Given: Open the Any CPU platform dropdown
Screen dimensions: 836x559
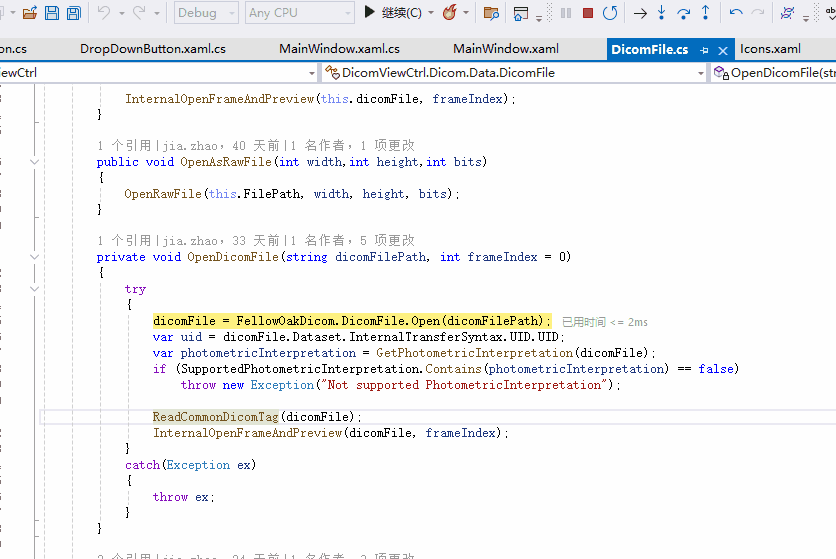Looking at the screenshot, I should 299,13.
